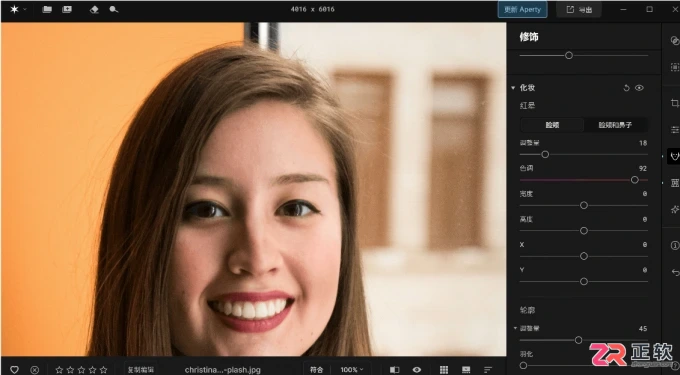The width and height of the screenshot is (680, 375).
Task: Click the undo arrow icon in sidebar
Action: coord(675,272)
